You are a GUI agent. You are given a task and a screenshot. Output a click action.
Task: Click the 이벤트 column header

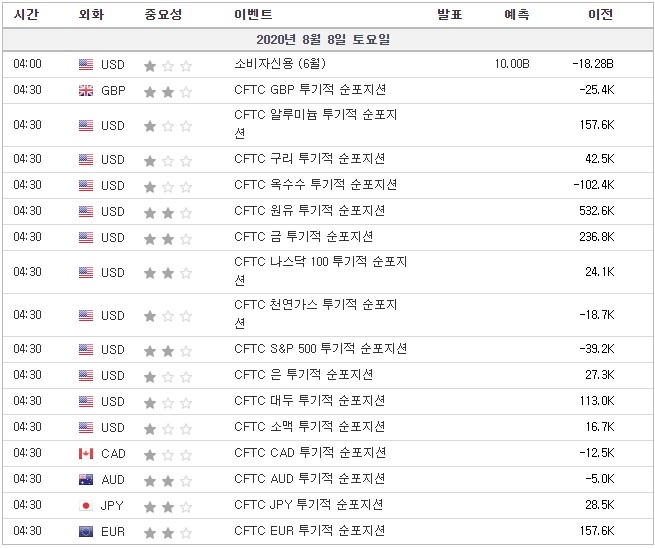click(x=253, y=15)
